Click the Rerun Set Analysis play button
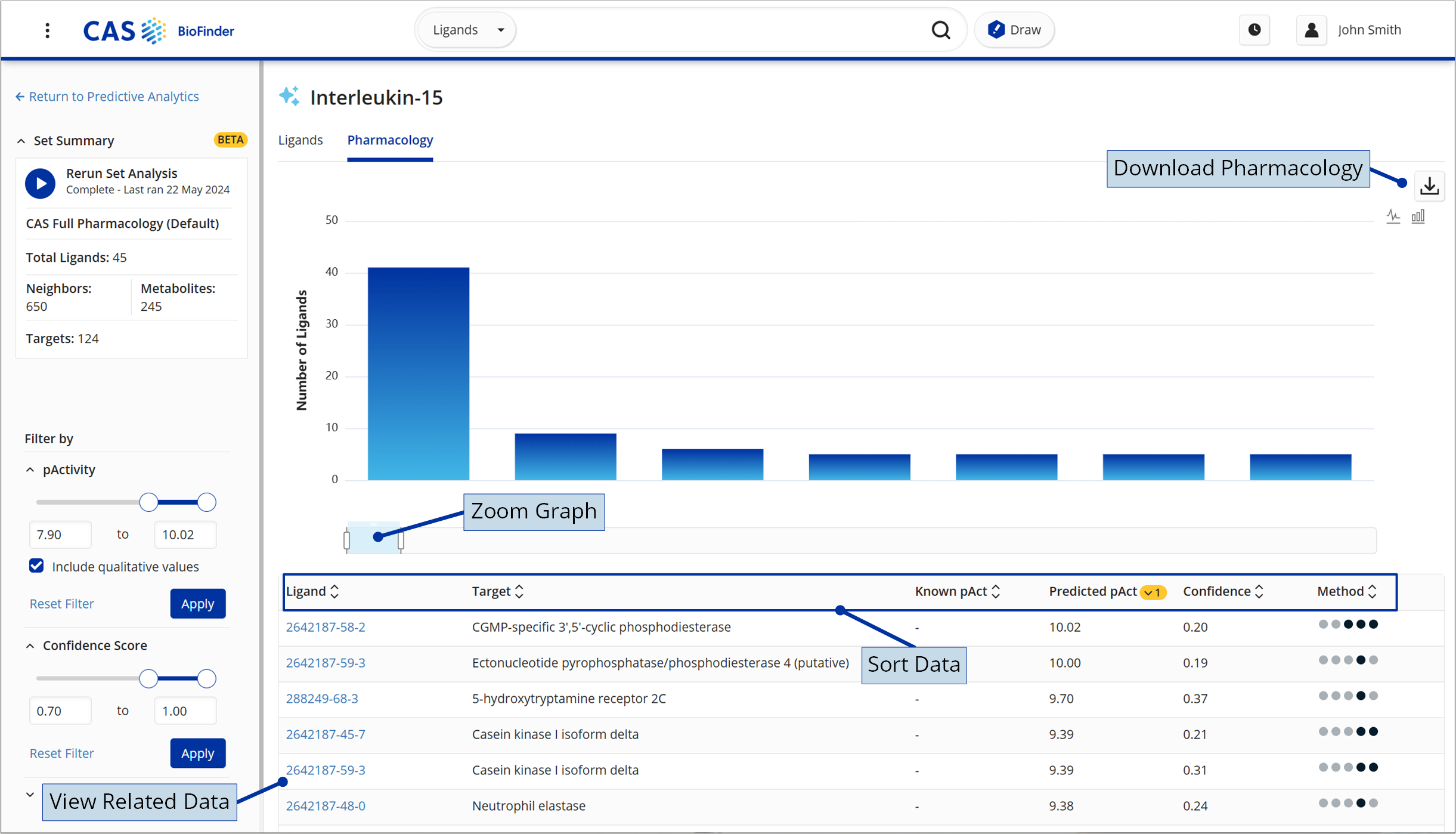Image resolution: width=1456 pixels, height=834 pixels. [x=40, y=183]
